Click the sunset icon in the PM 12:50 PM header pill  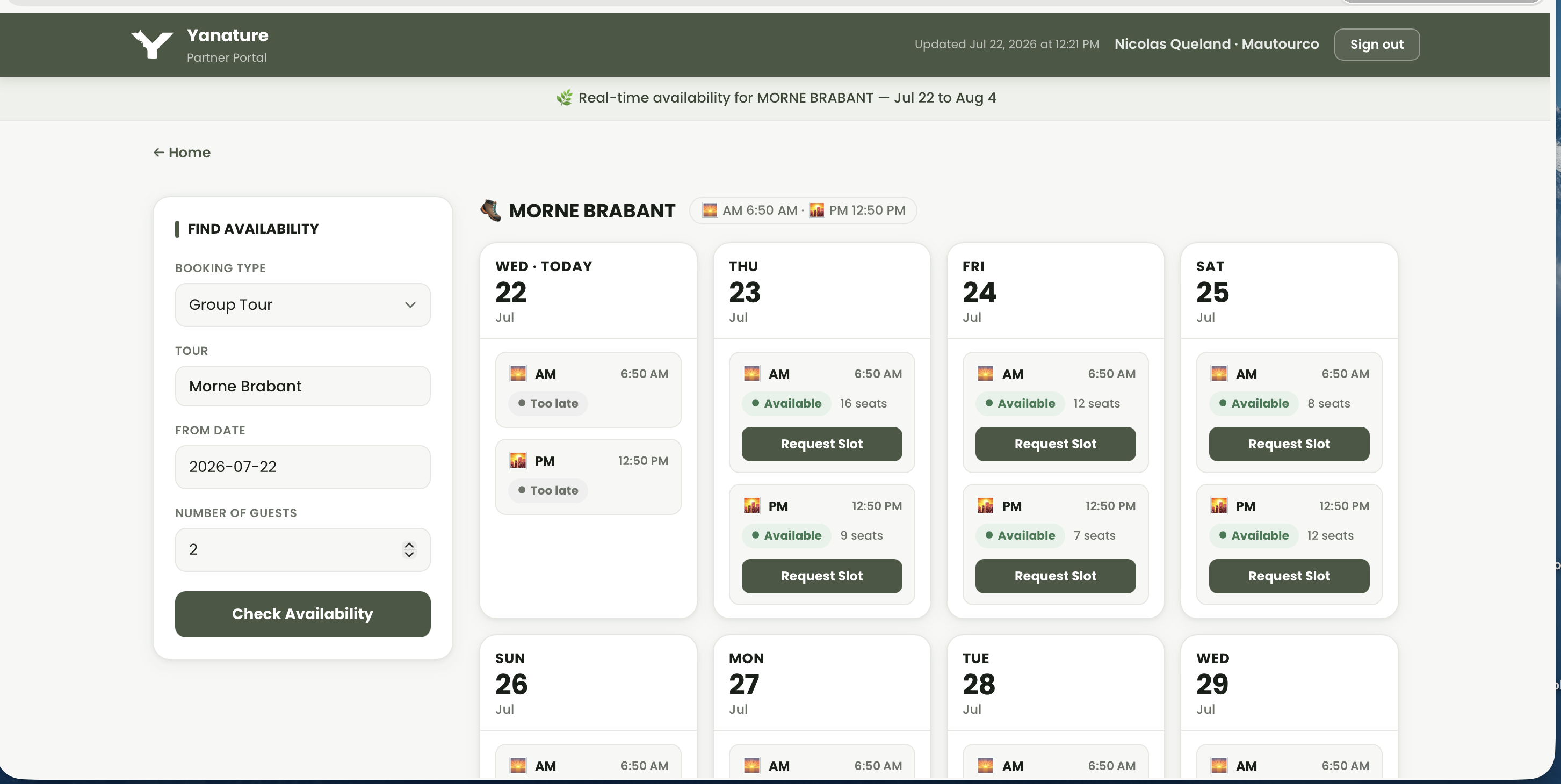tap(816, 210)
